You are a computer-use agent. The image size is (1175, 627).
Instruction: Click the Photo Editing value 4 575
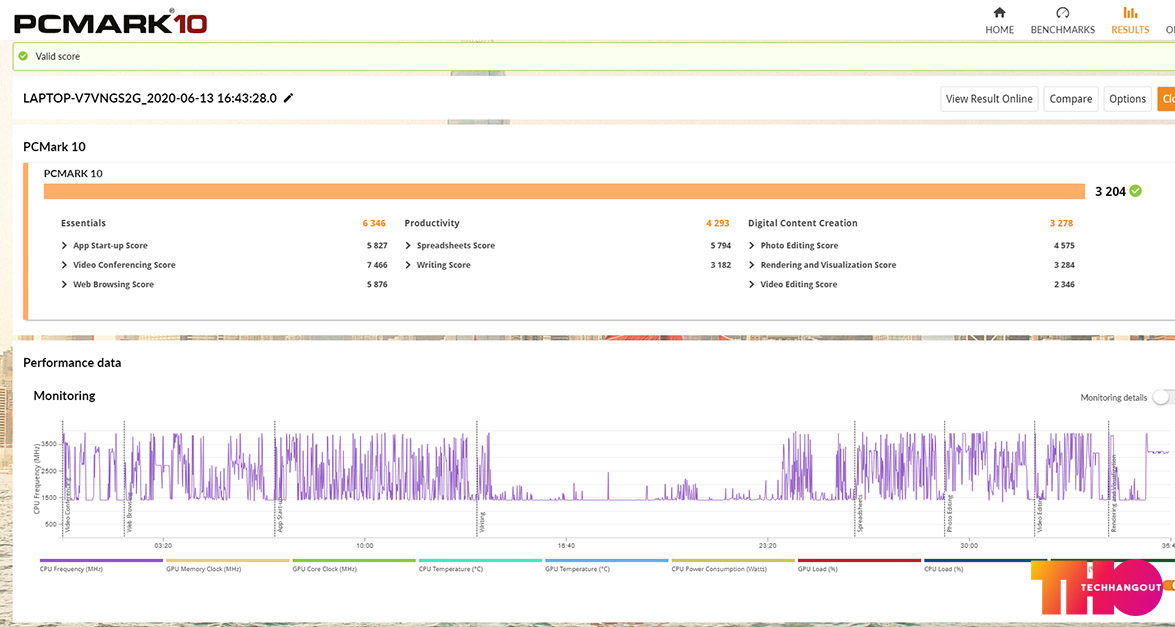point(1063,246)
